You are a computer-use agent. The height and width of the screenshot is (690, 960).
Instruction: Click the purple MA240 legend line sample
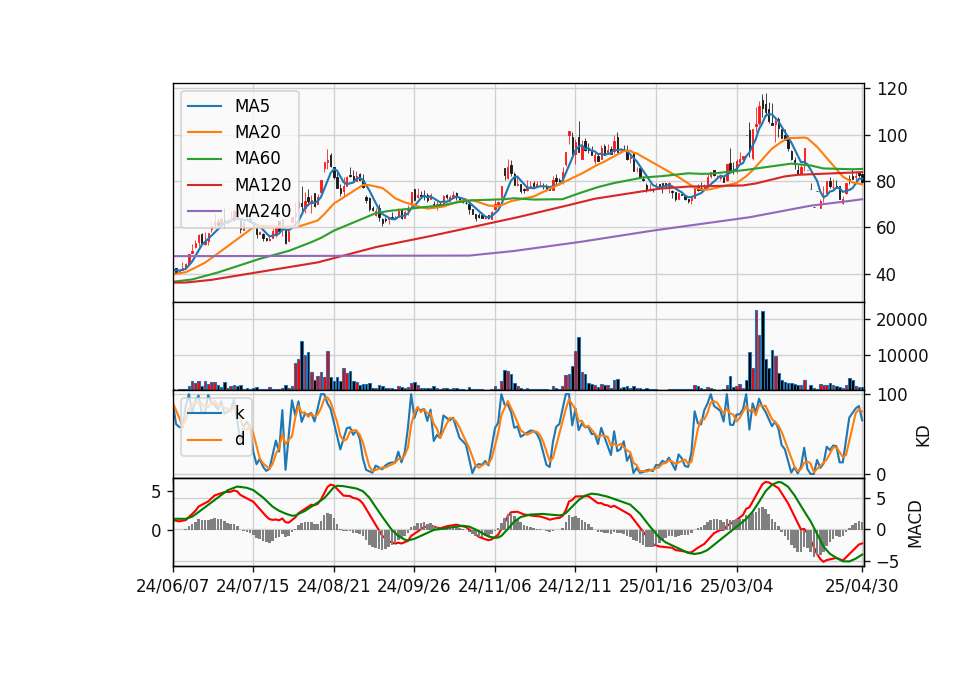[204, 211]
